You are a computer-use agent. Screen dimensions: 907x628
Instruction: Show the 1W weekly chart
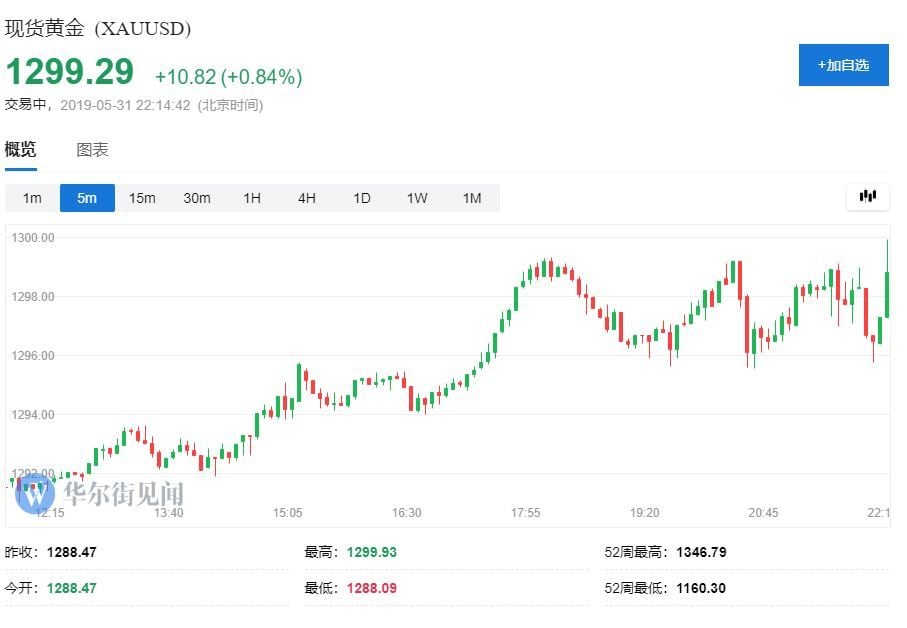(x=417, y=198)
